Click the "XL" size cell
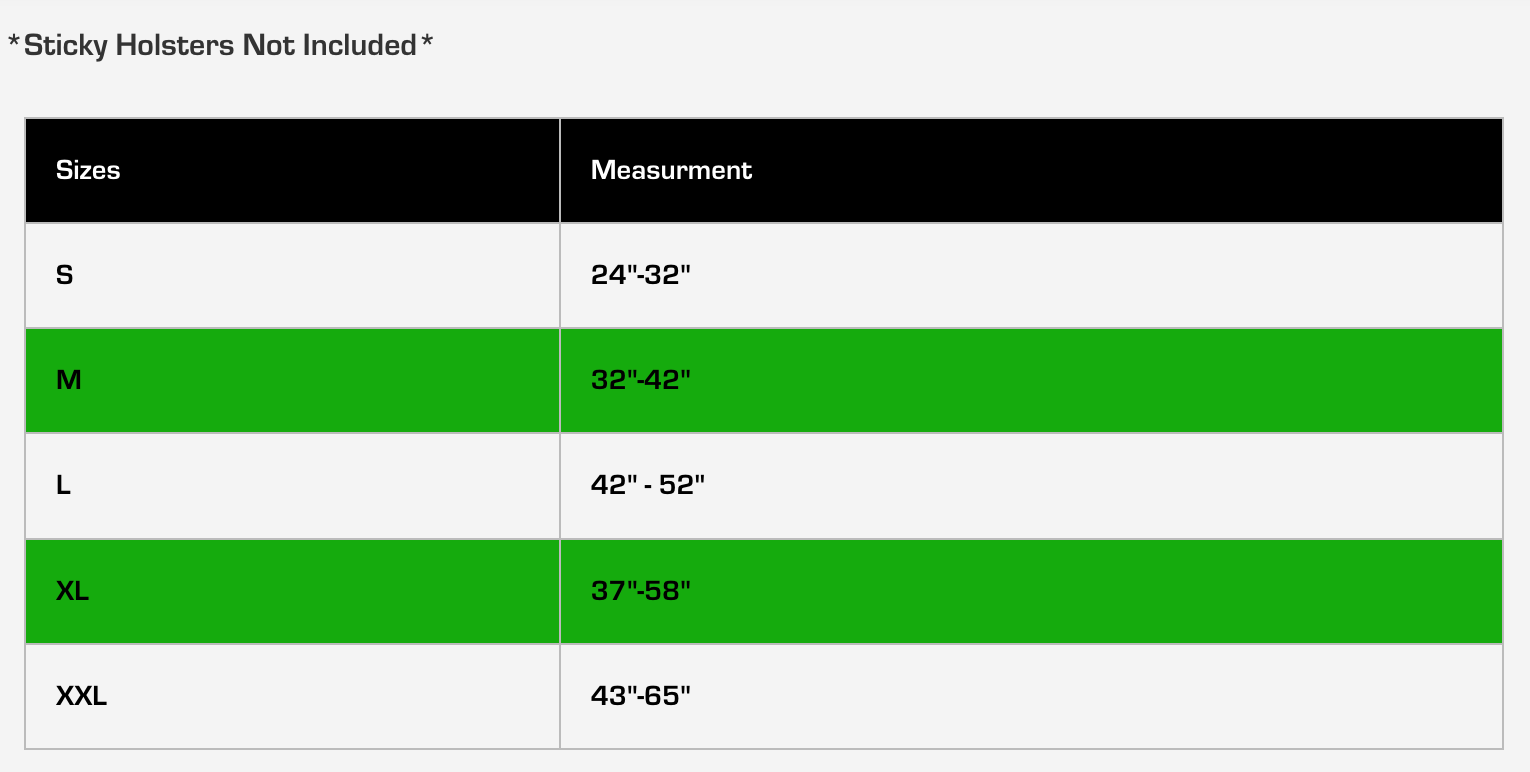 tap(73, 591)
